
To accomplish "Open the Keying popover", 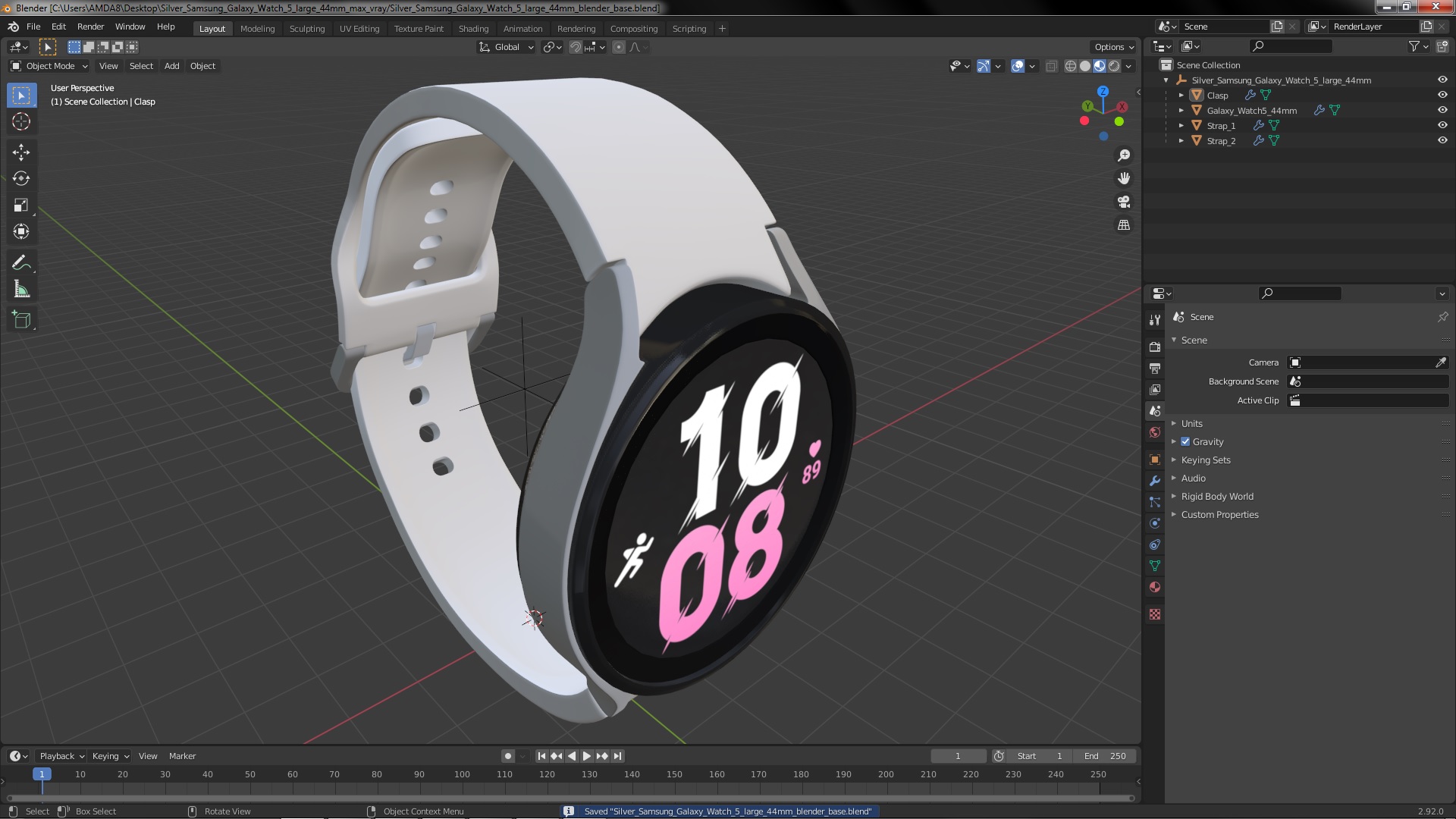I will (110, 756).
